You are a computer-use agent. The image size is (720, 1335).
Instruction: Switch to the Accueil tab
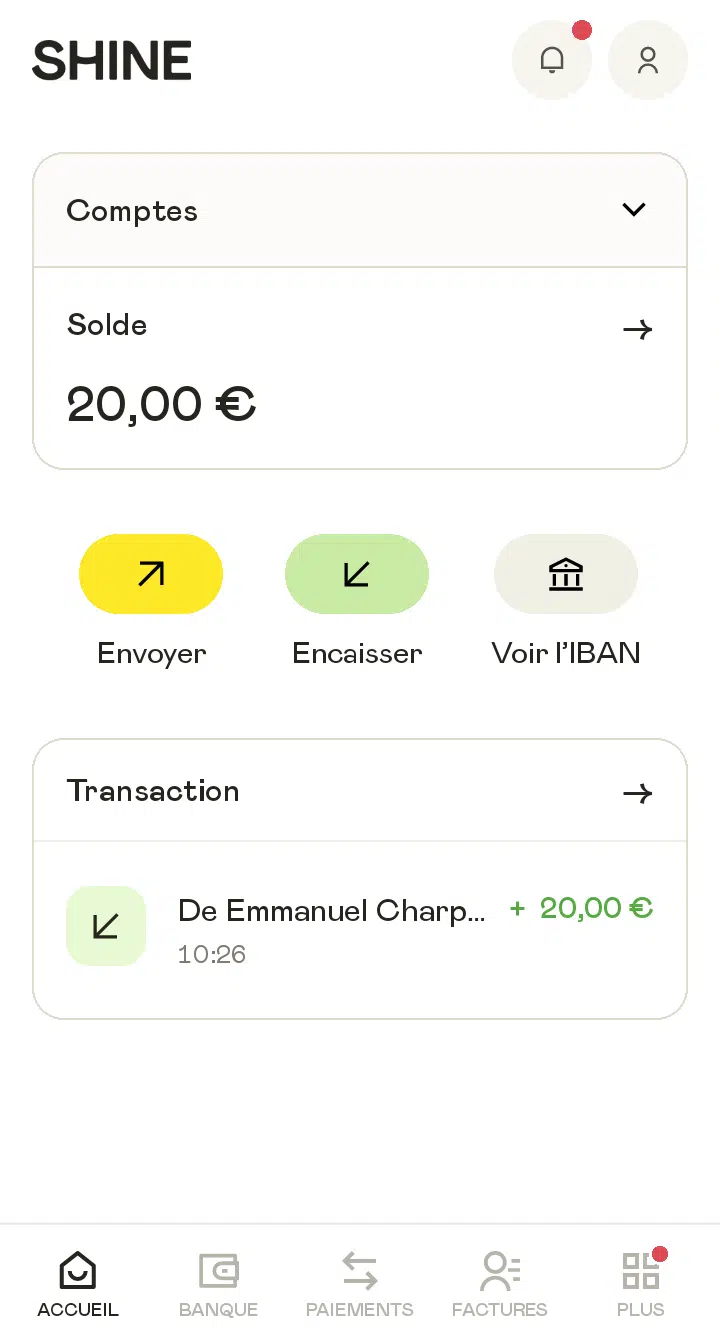(x=78, y=1284)
